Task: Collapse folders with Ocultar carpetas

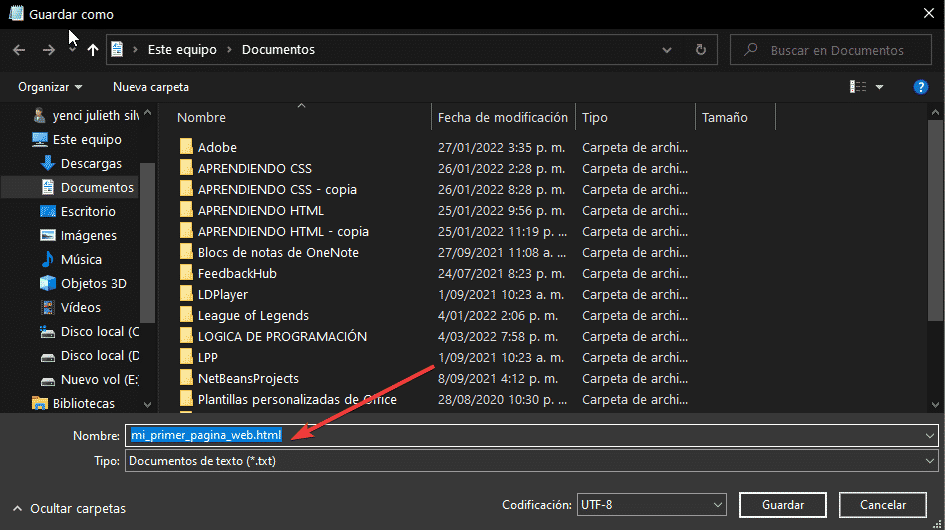Action: click(69, 508)
